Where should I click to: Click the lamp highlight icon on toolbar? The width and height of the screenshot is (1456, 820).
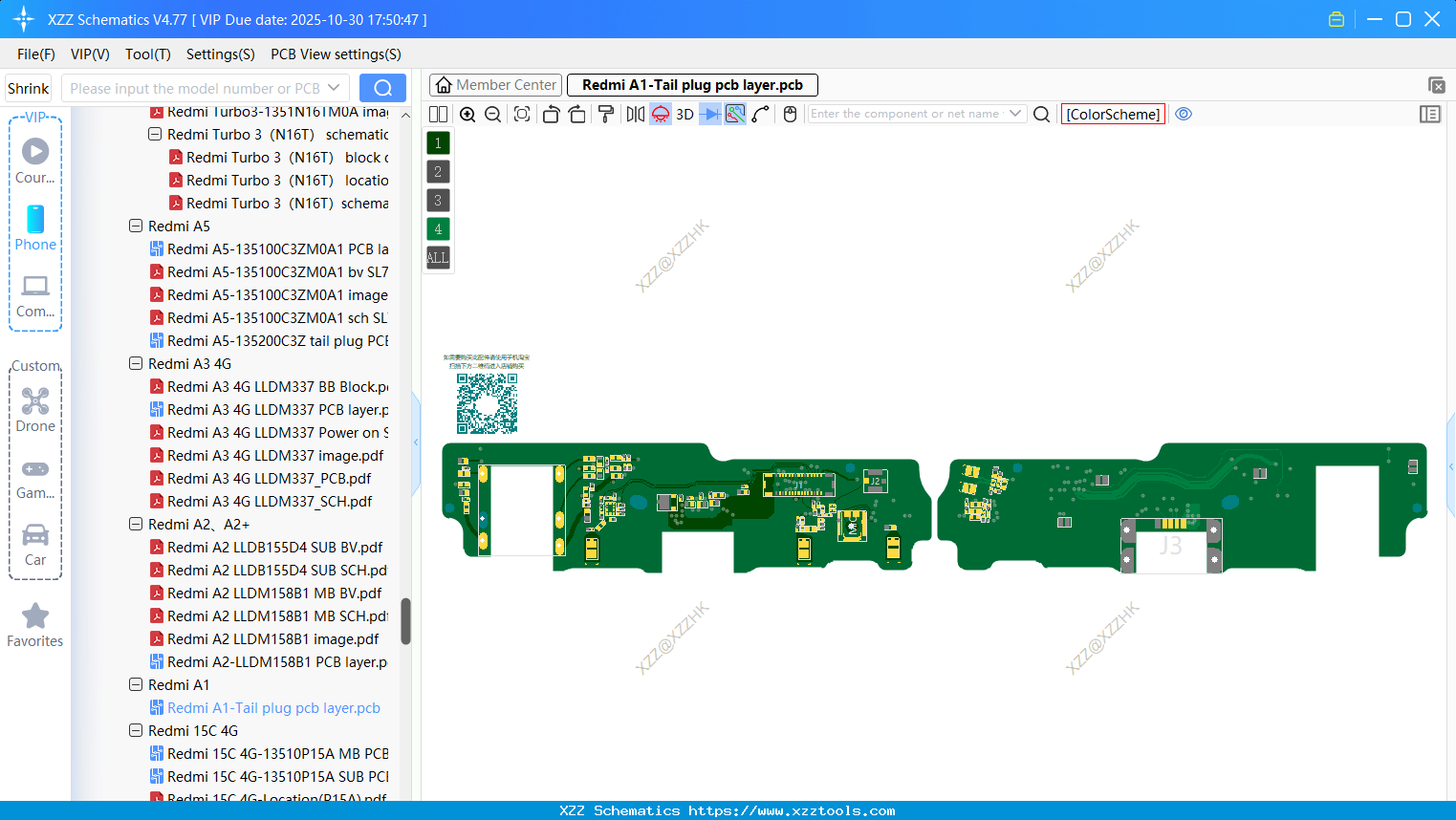coord(660,114)
